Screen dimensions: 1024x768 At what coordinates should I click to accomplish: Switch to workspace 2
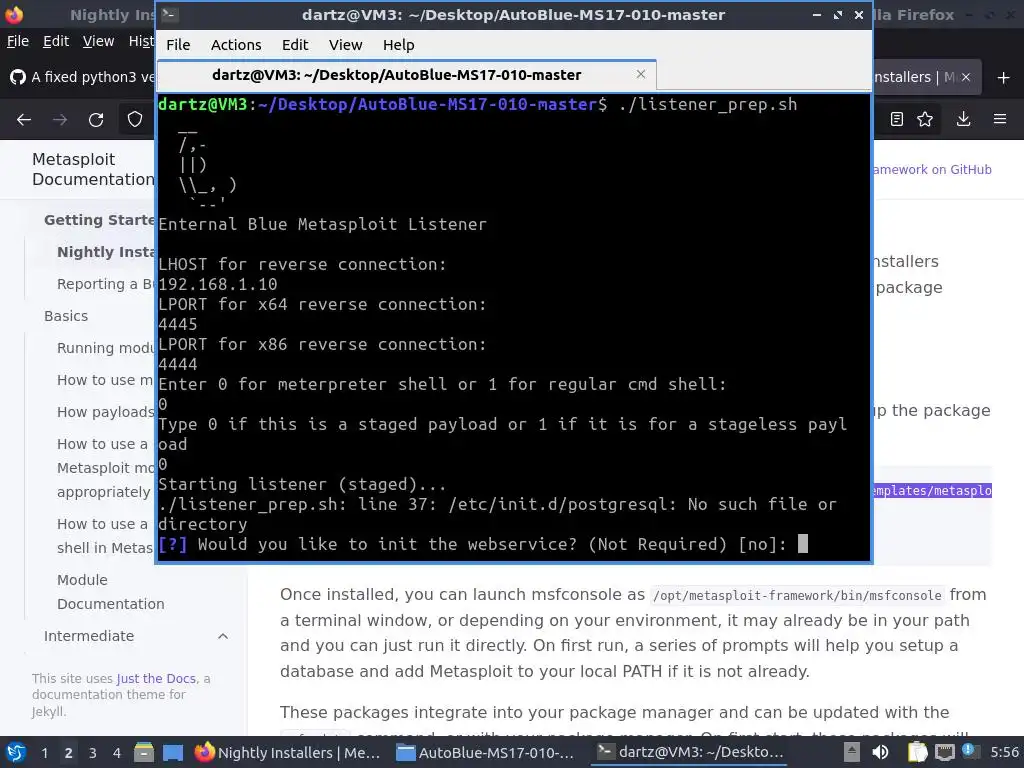[x=68, y=752]
